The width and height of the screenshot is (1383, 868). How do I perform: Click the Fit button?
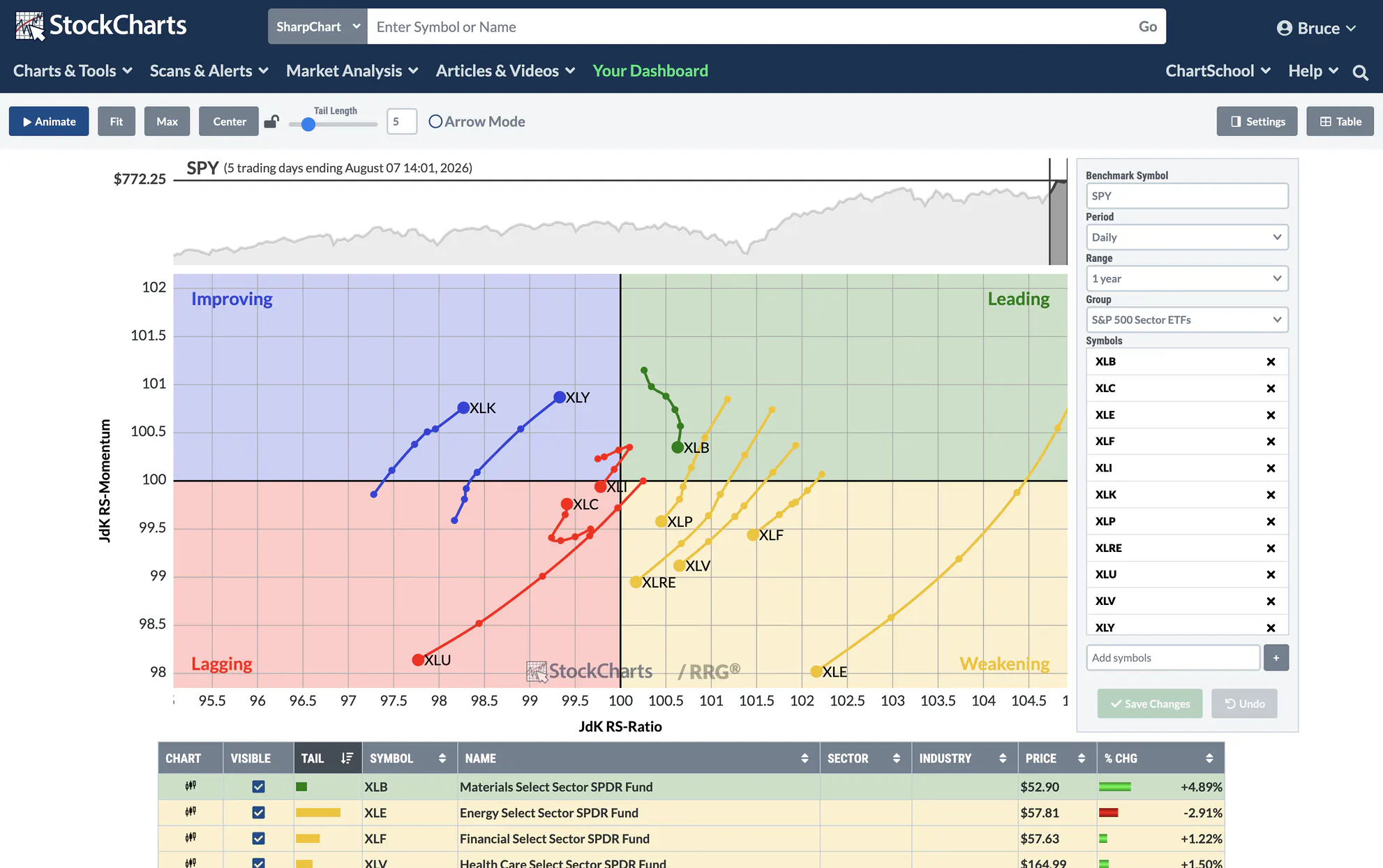[x=117, y=121]
